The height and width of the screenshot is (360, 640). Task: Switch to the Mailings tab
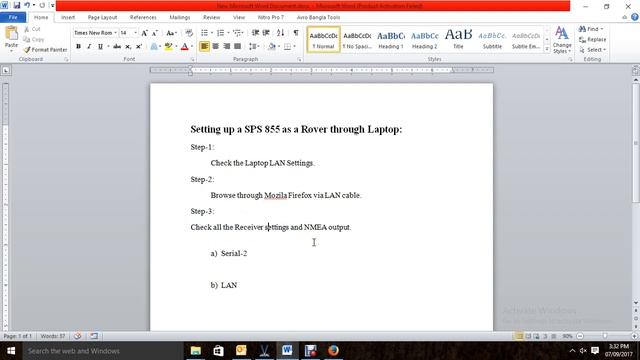(180, 18)
